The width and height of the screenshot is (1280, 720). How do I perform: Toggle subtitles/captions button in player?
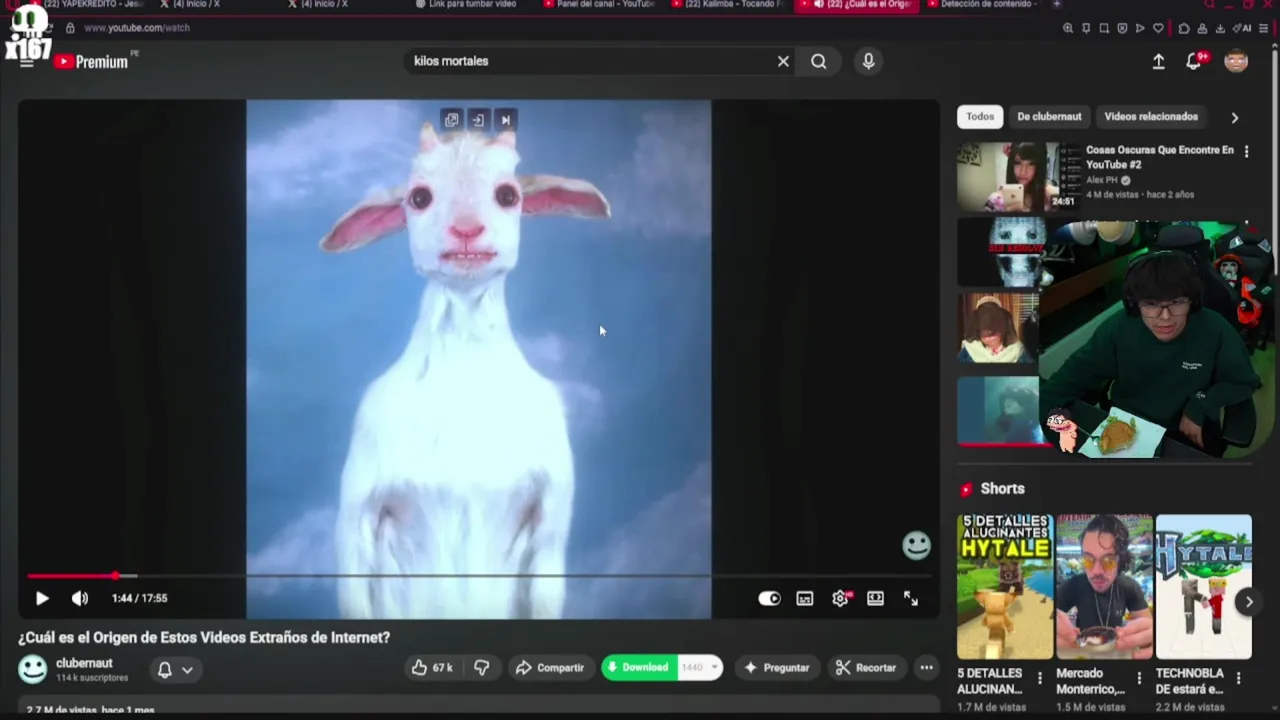tap(805, 598)
